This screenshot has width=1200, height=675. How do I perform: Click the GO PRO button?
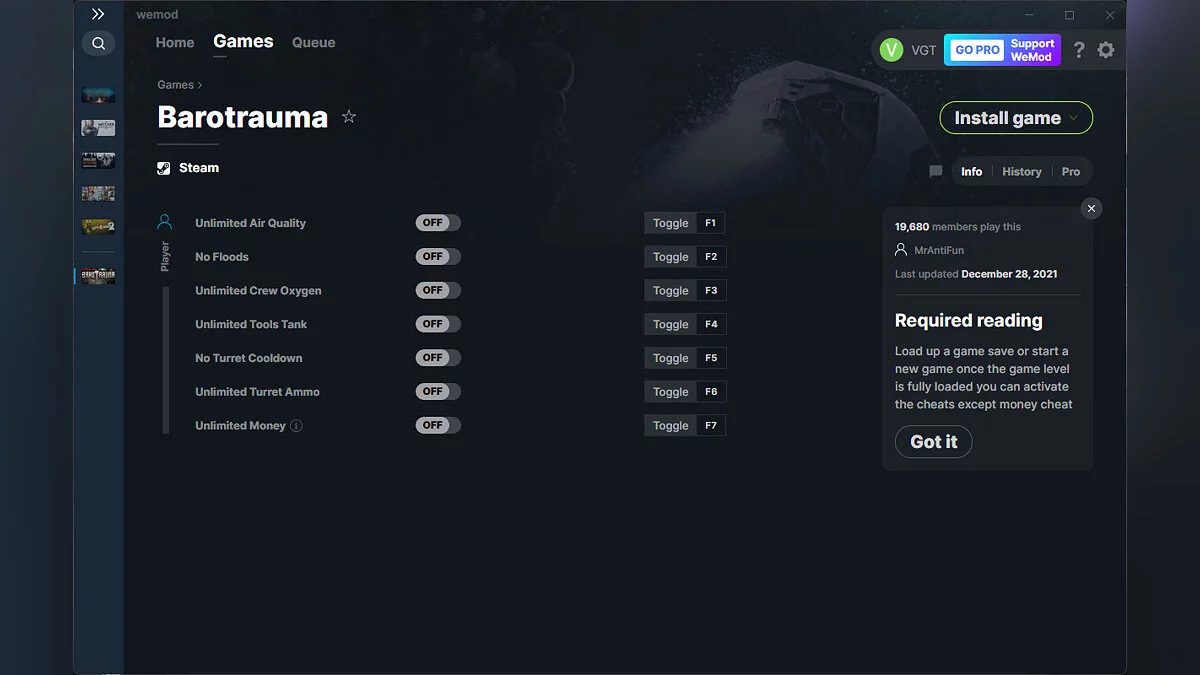pyautogui.click(x=977, y=50)
